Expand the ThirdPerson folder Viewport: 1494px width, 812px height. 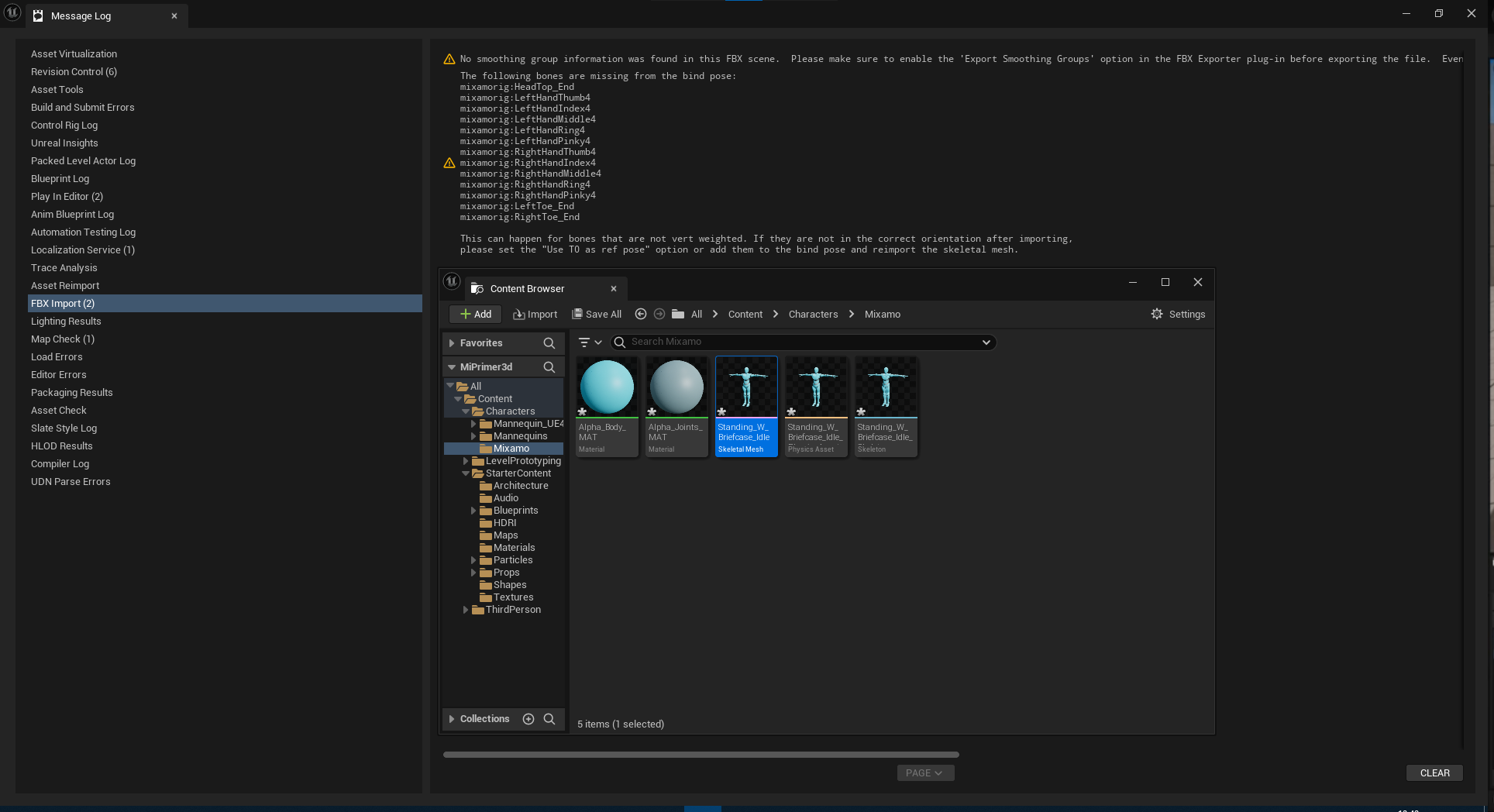pos(466,610)
